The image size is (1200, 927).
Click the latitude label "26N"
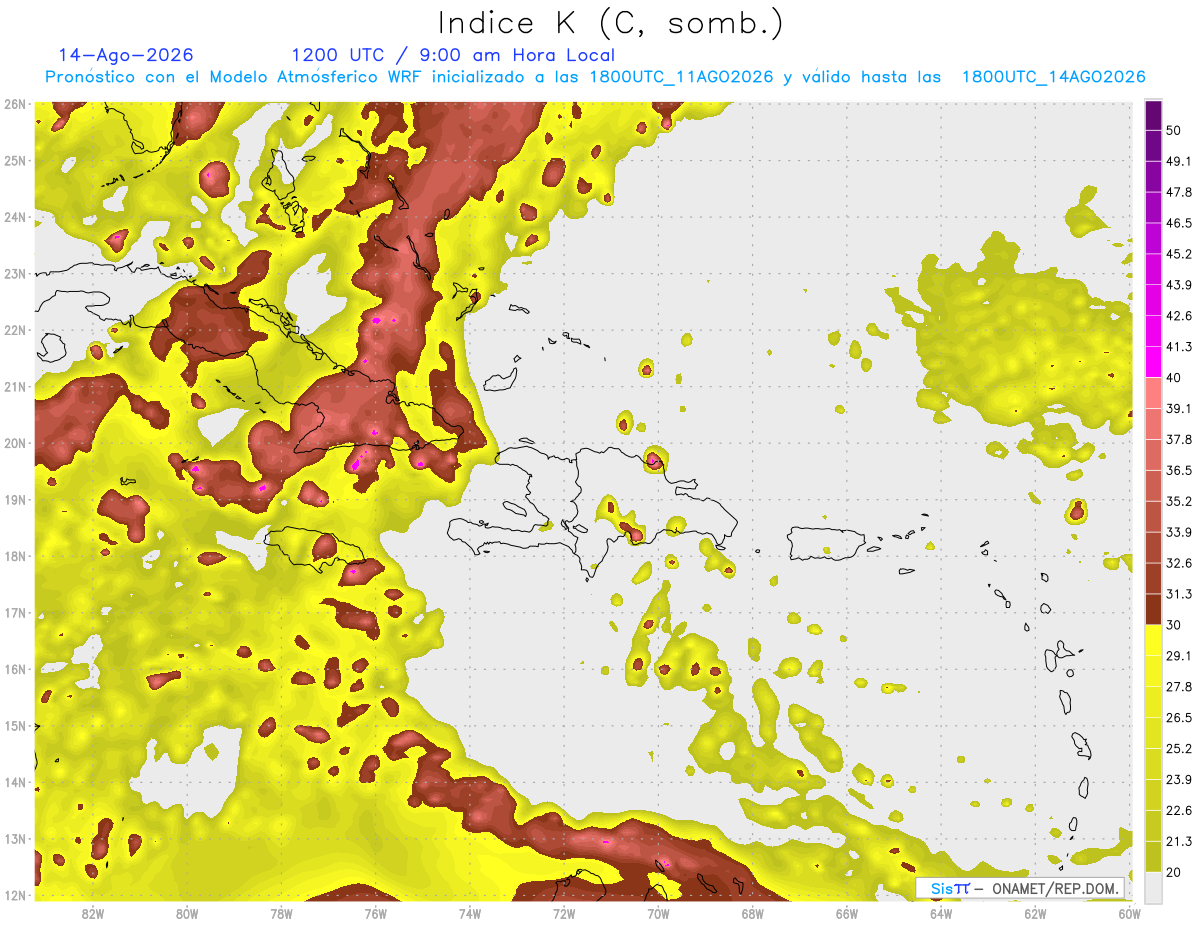point(14,104)
